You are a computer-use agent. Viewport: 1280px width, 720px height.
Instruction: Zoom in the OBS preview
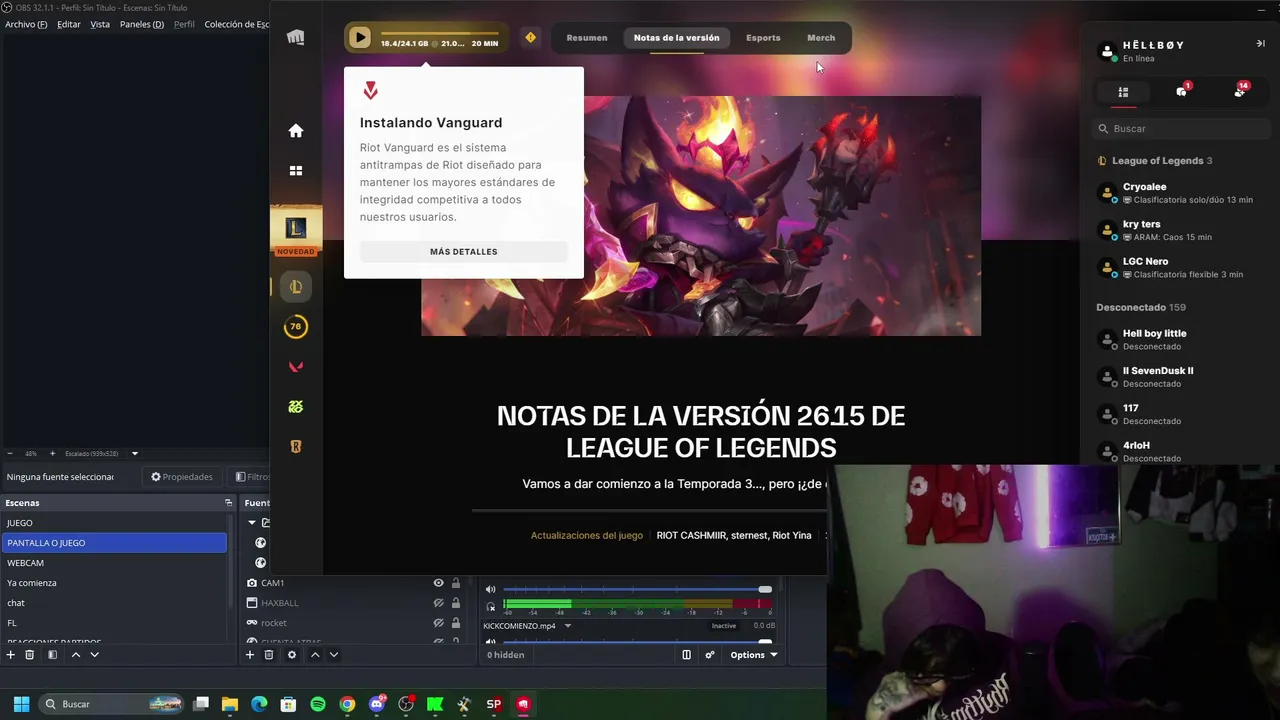pos(53,454)
